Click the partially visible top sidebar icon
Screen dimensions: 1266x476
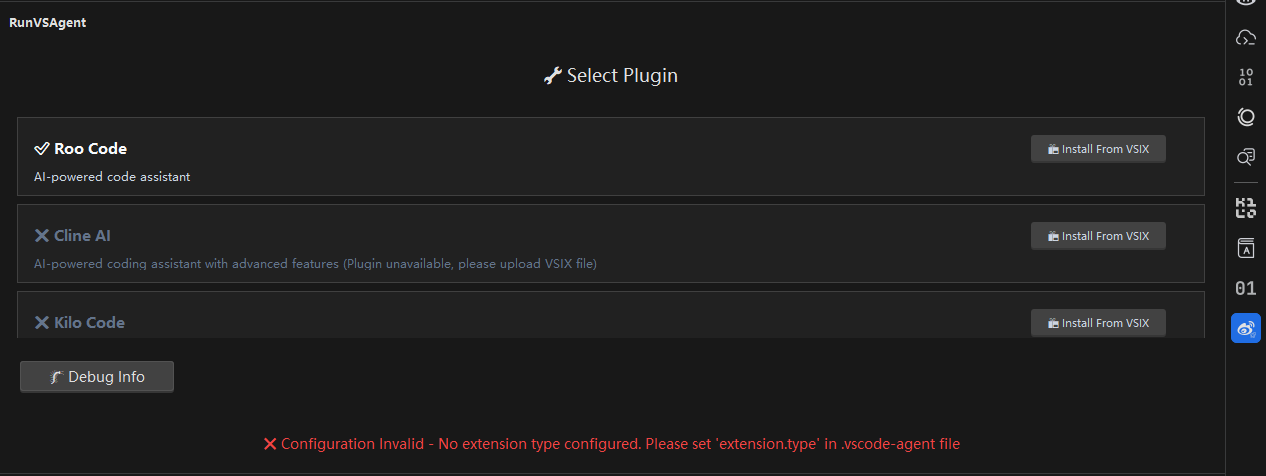click(1245, 3)
